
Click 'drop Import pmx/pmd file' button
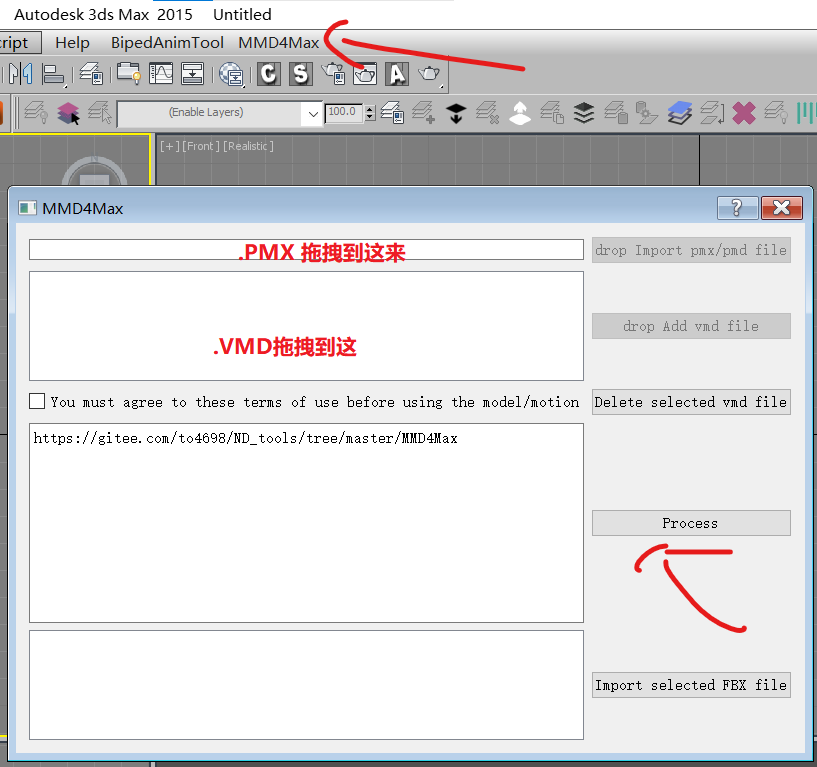click(691, 250)
